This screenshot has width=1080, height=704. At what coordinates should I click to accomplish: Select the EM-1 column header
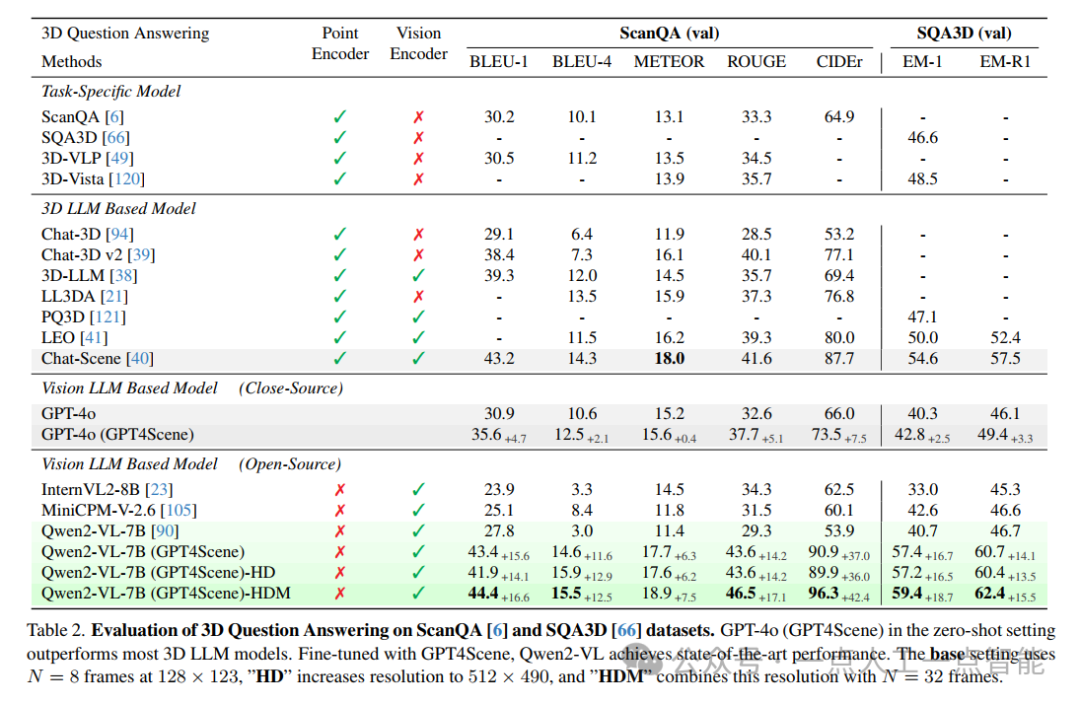(922, 61)
